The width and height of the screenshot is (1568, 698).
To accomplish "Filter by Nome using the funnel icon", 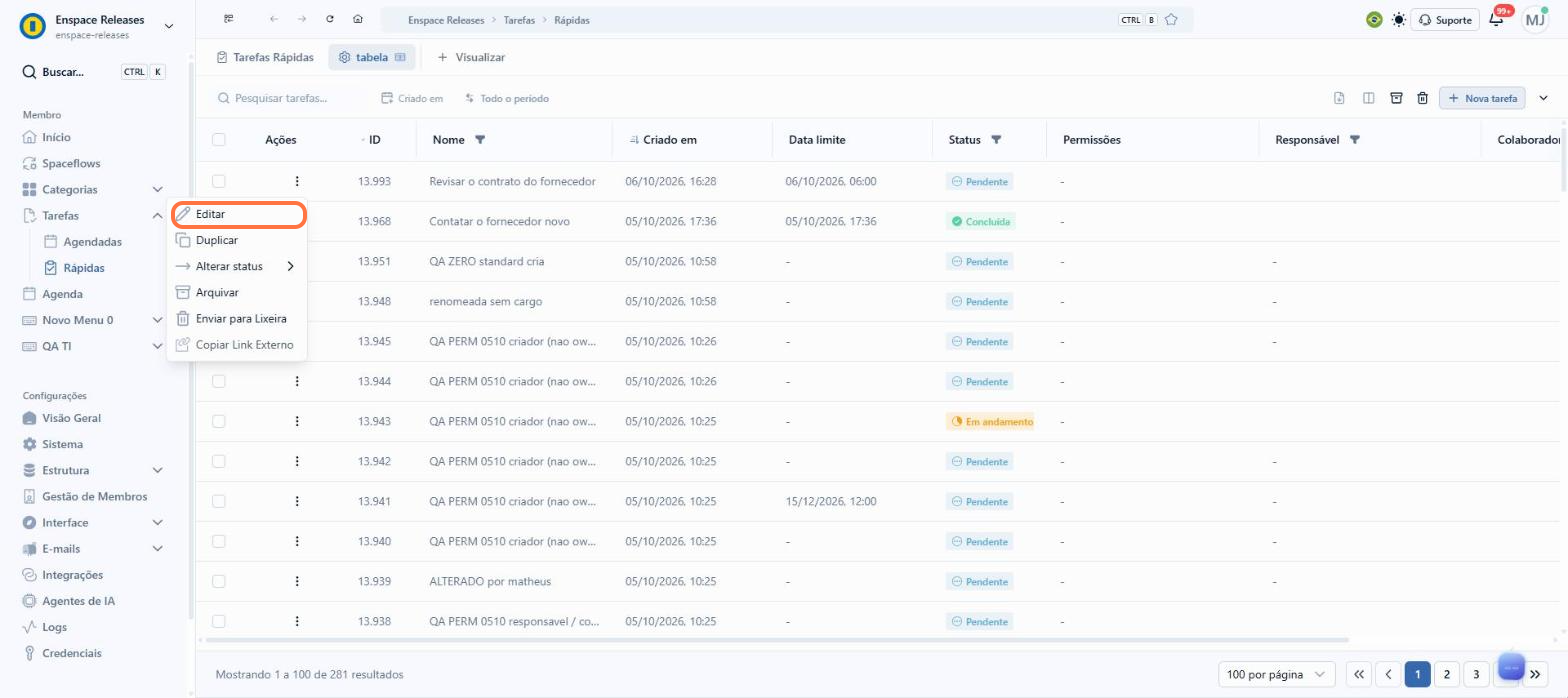I will (480, 140).
